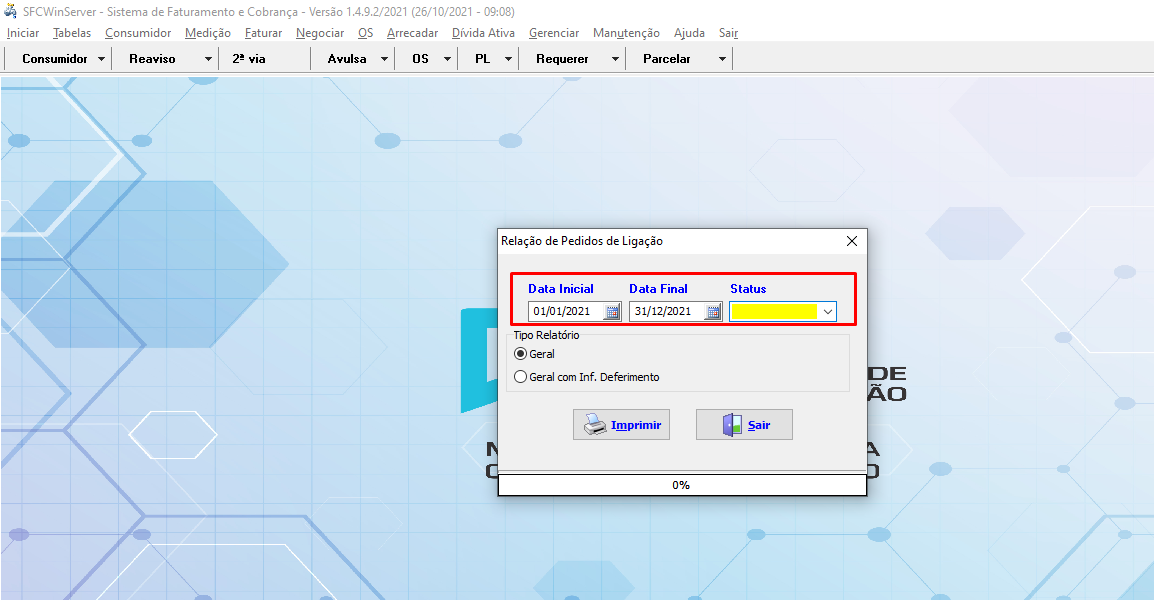Click the 2ª via toolbar button
Image resolution: width=1154 pixels, height=600 pixels.
pos(249,59)
